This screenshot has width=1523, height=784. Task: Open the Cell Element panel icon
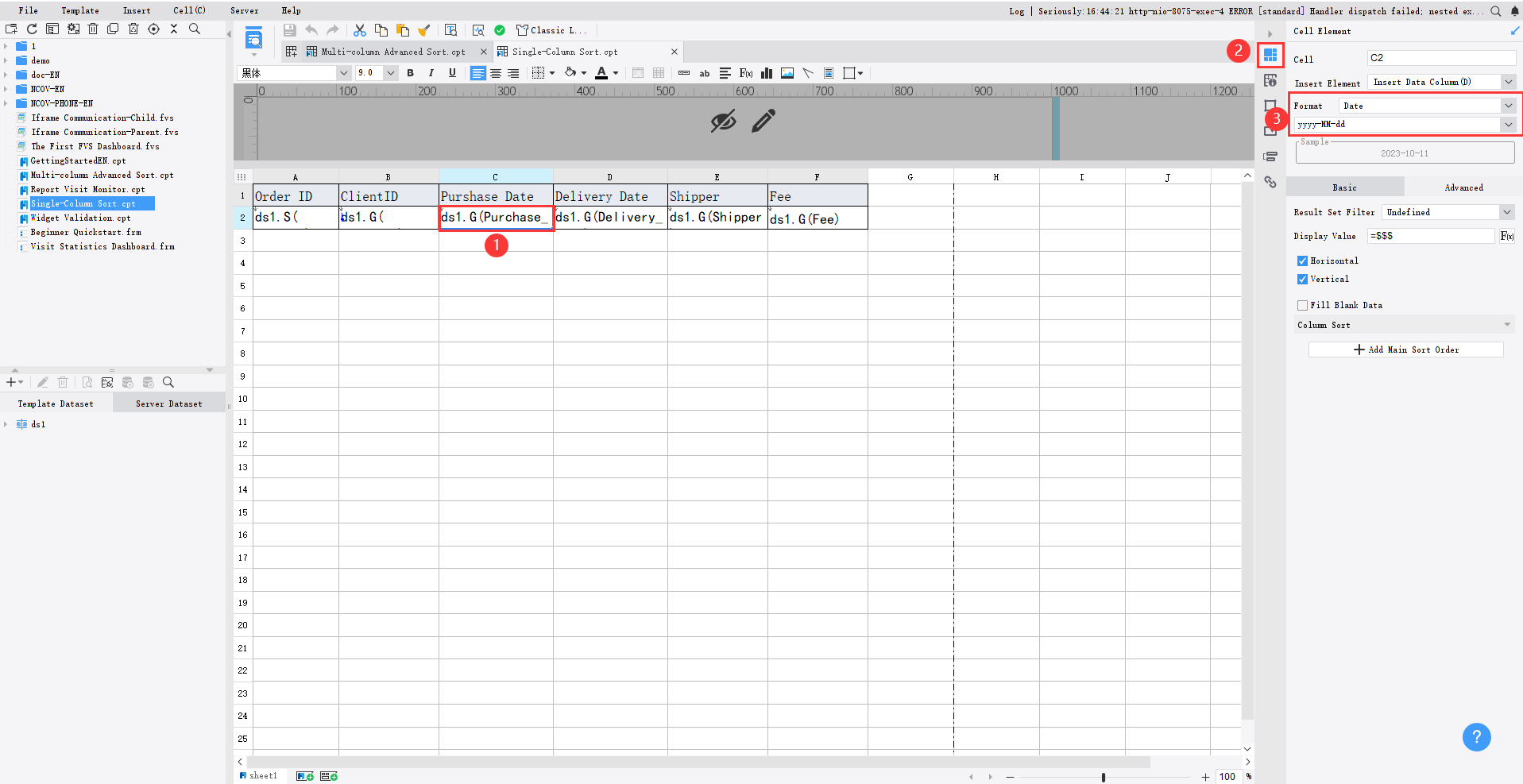click(x=1269, y=55)
